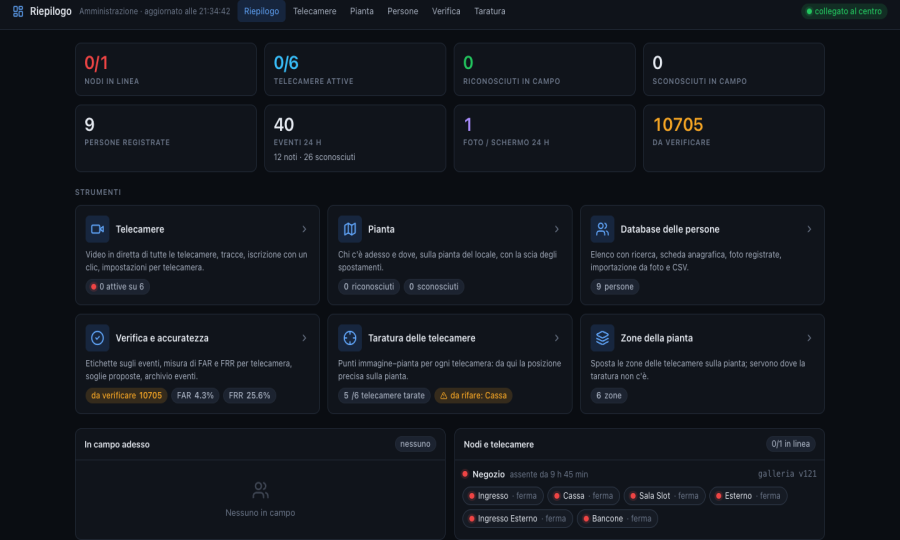Go to the Taratura tab
Screen dimensions: 900x540
point(490,11)
